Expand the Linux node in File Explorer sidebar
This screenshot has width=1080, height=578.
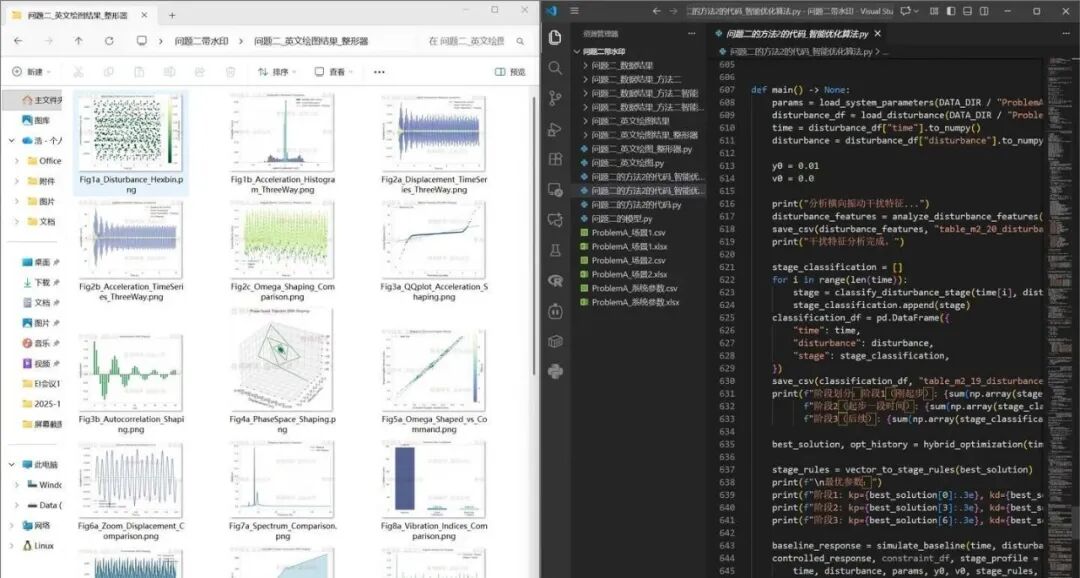[12, 546]
